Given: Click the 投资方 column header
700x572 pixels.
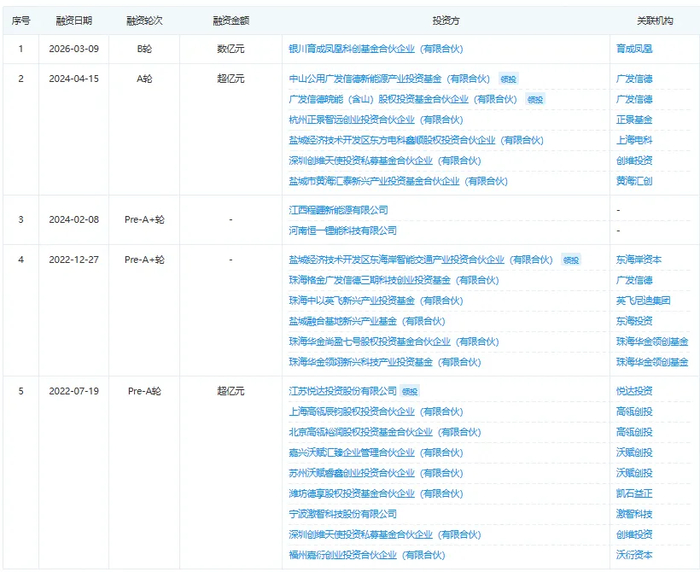Looking at the screenshot, I should click(446, 21).
